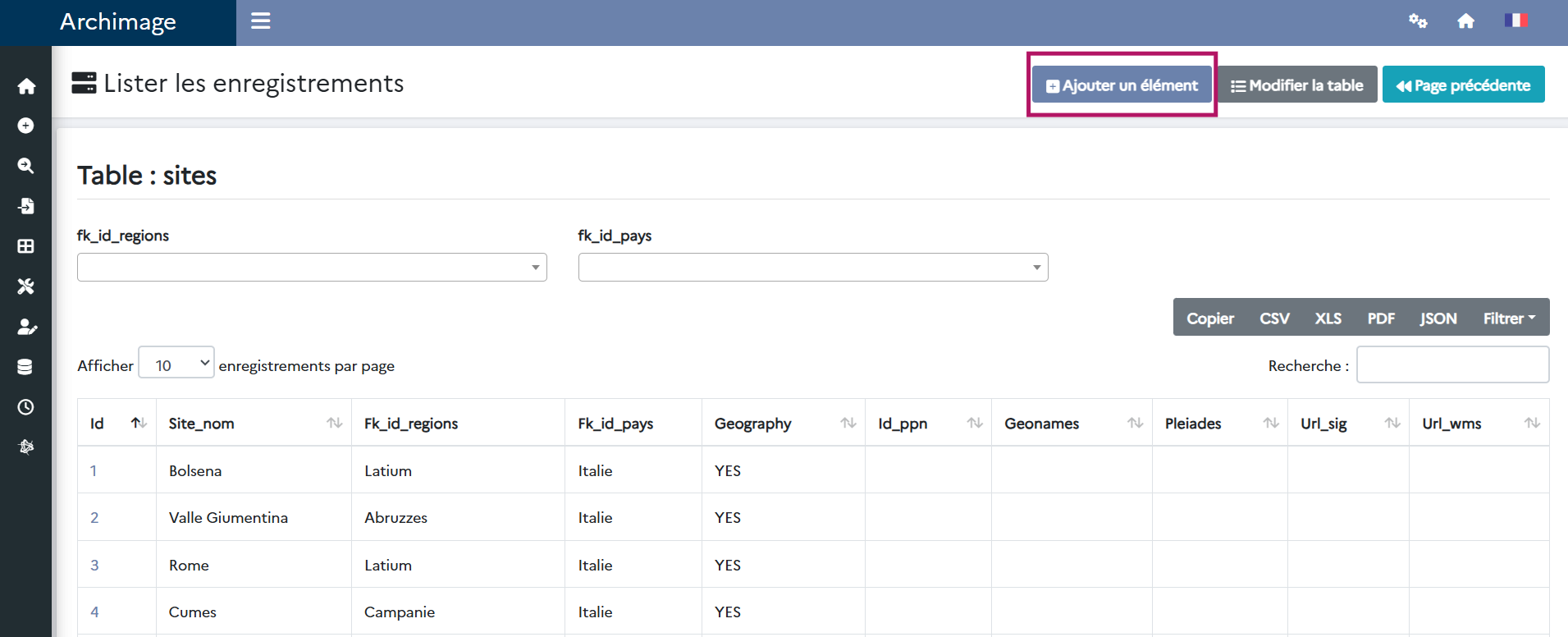Viewport: 1568px width, 637px height.
Task: Open the Filtrer dropdown menu
Action: [1508, 318]
